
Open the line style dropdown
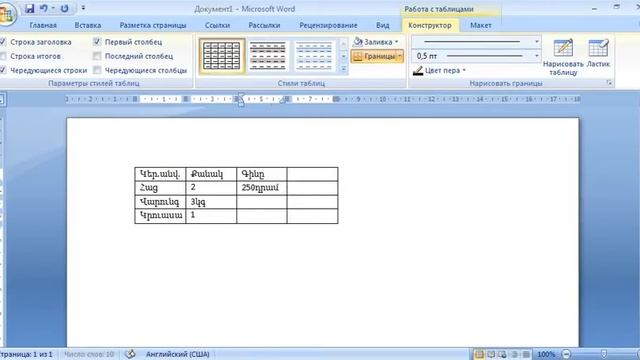click(x=537, y=42)
